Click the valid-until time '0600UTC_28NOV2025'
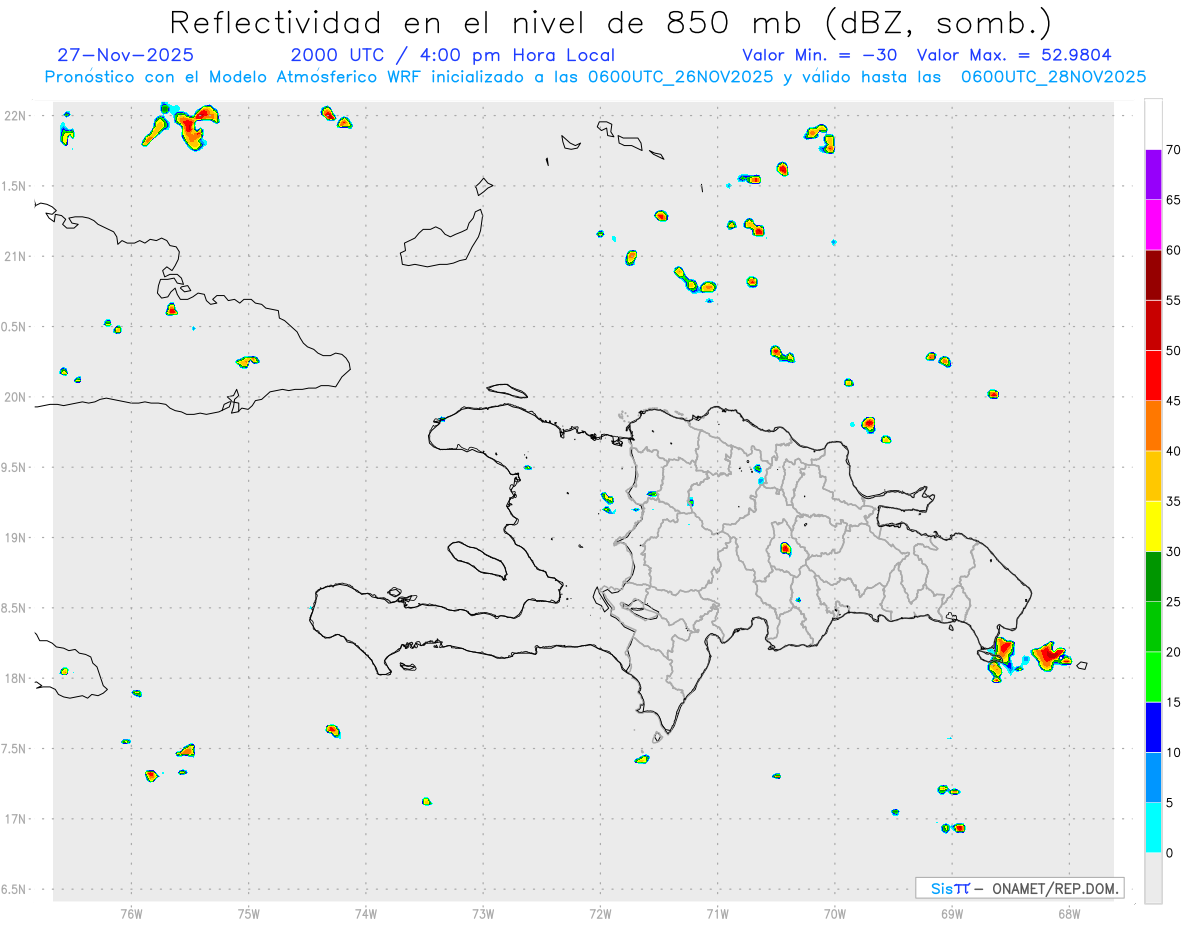 (1053, 77)
